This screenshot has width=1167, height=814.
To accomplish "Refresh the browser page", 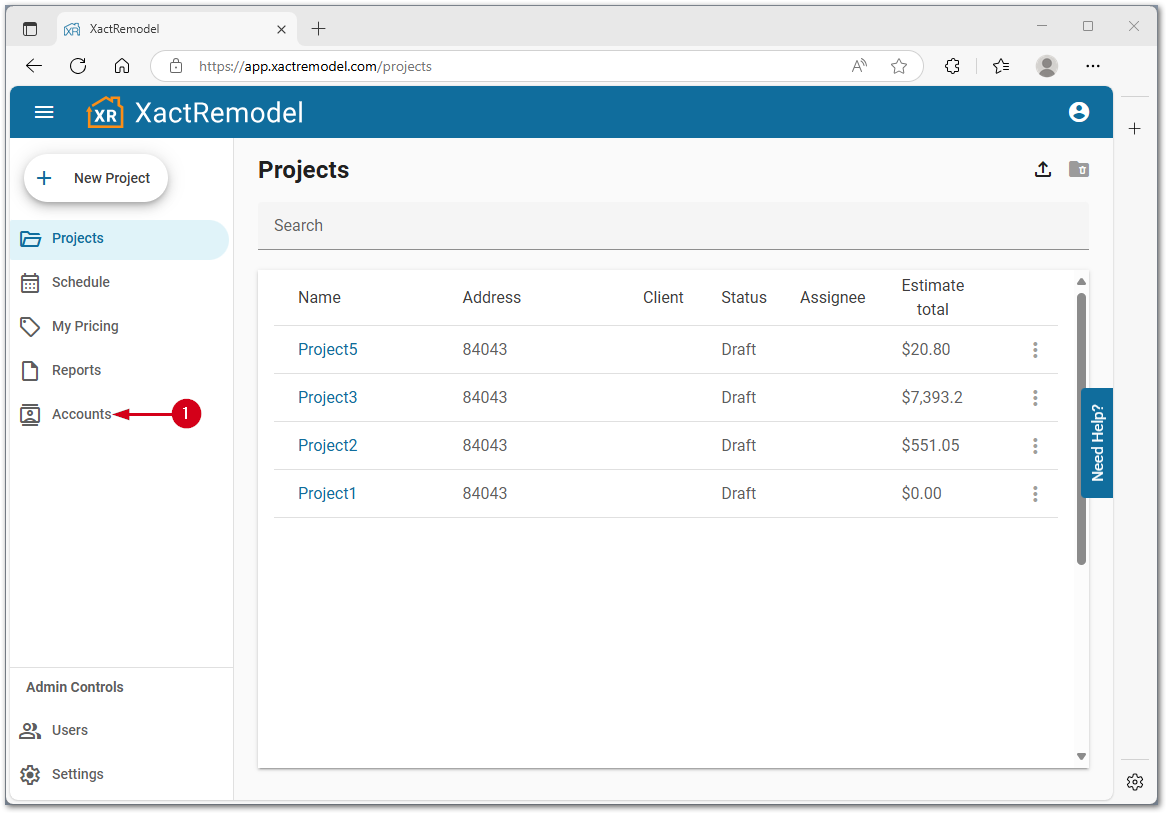I will pyautogui.click(x=78, y=66).
